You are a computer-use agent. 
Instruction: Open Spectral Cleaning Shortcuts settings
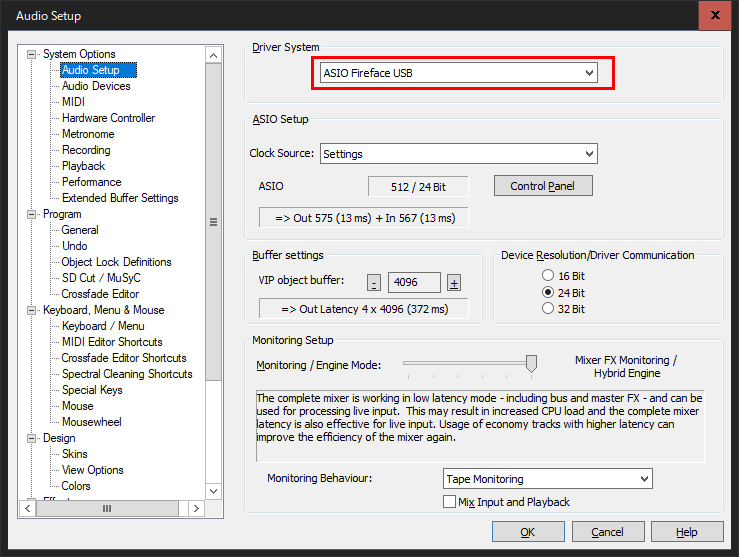[x=127, y=374]
